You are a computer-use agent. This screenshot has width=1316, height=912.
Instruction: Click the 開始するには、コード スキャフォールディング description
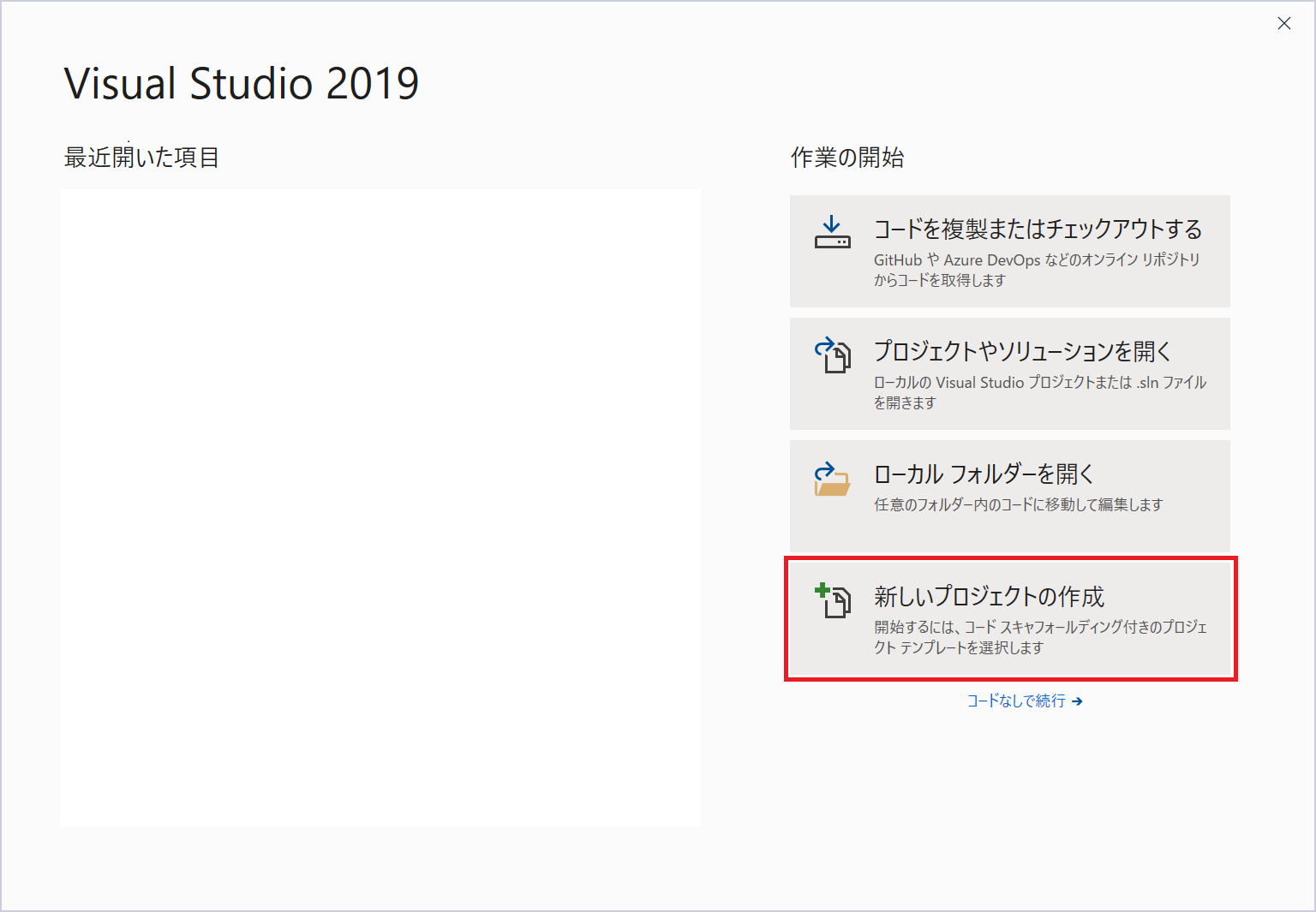[x=1040, y=637]
